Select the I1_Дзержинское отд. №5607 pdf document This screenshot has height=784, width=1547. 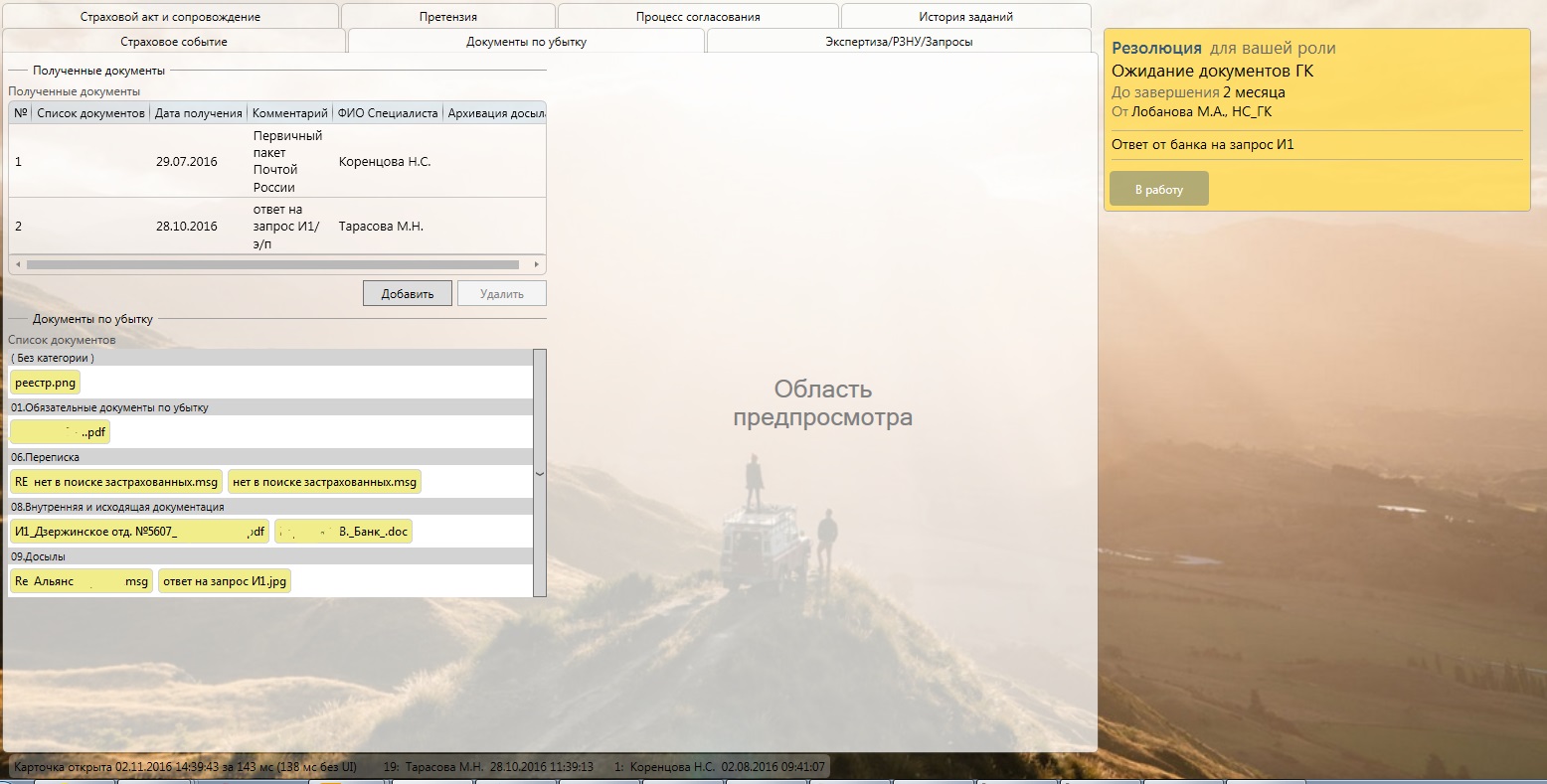tap(139, 532)
